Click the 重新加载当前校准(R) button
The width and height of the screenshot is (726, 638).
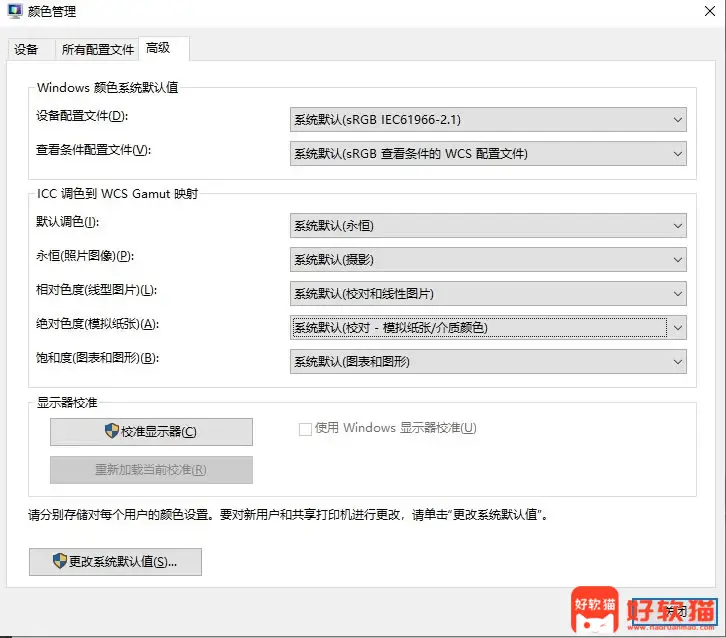coord(151,470)
